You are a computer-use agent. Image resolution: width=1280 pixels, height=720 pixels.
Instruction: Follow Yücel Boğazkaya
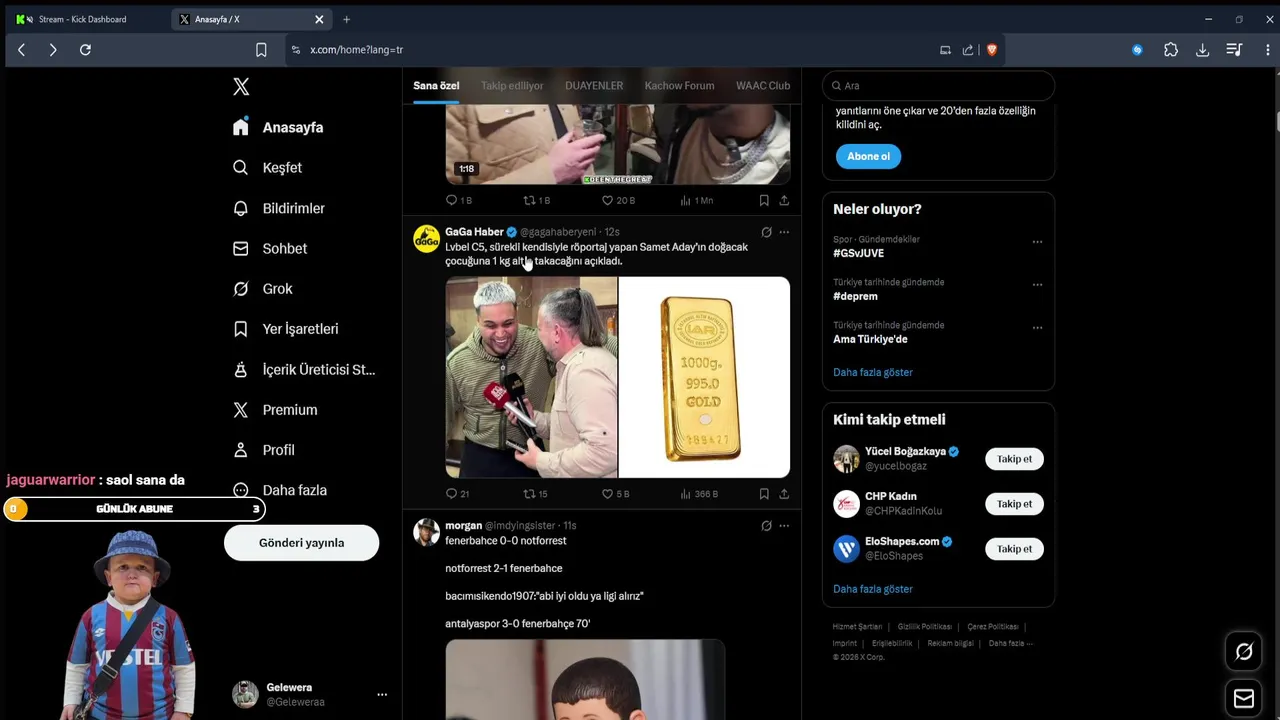click(x=1014, y=459)
